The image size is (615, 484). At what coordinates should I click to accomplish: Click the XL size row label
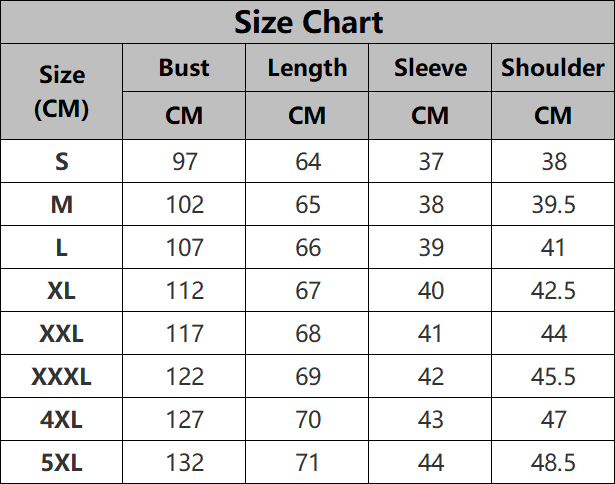[62, 291]
